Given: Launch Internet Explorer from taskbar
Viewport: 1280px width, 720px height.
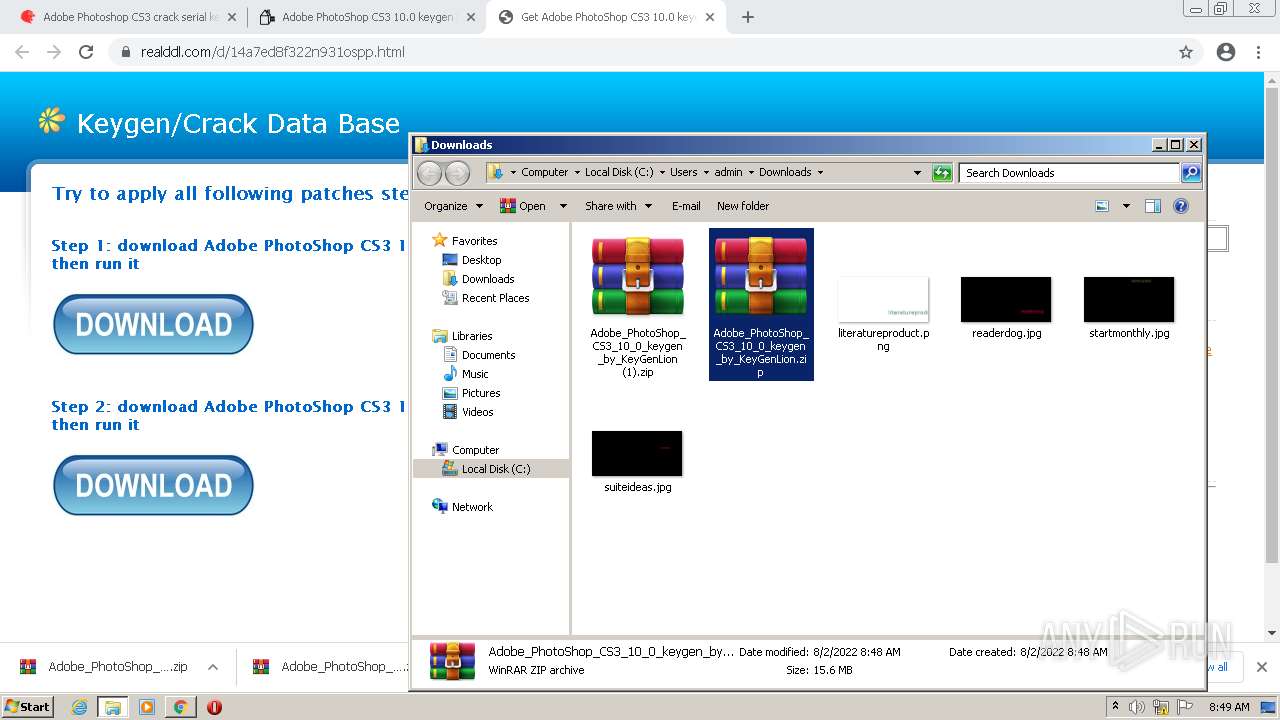Looking at the screenshot, I should (x=80, y=707).
